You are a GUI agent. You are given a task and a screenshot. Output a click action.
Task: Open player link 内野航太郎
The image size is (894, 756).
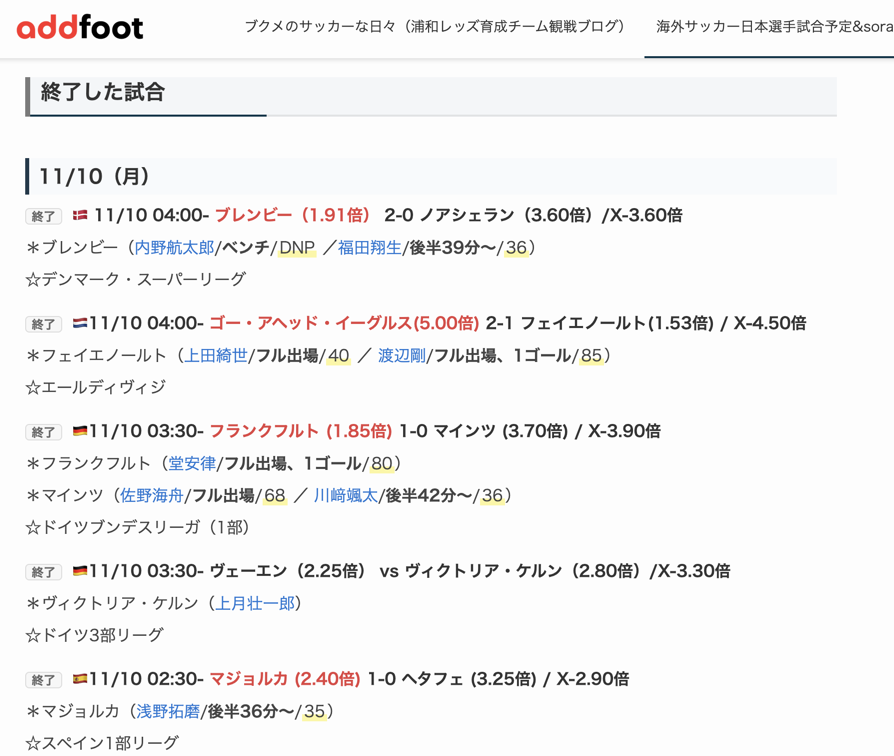tap(174, 247)
